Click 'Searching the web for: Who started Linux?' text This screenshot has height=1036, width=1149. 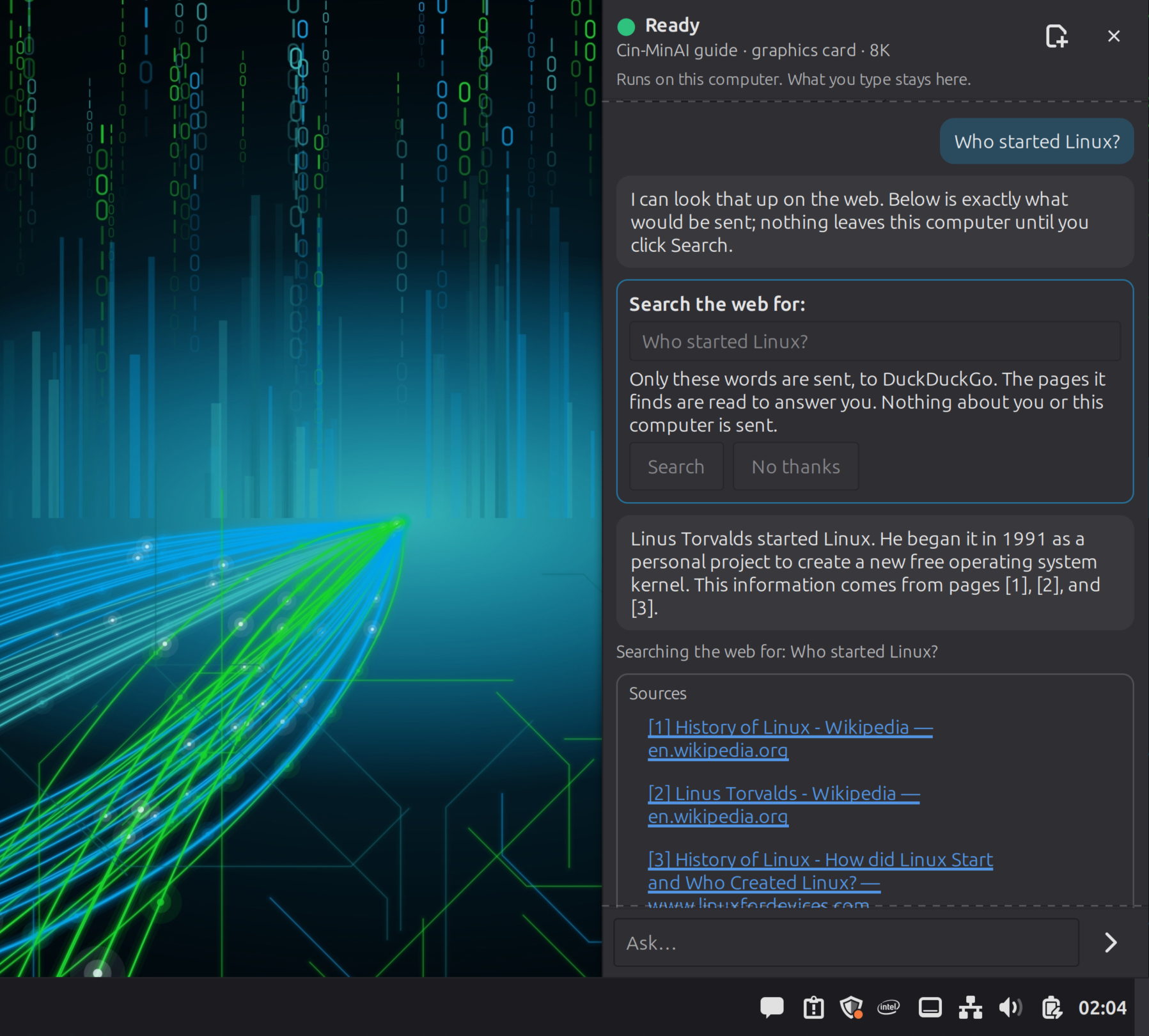pyautogui.click(x=777, y=652)
